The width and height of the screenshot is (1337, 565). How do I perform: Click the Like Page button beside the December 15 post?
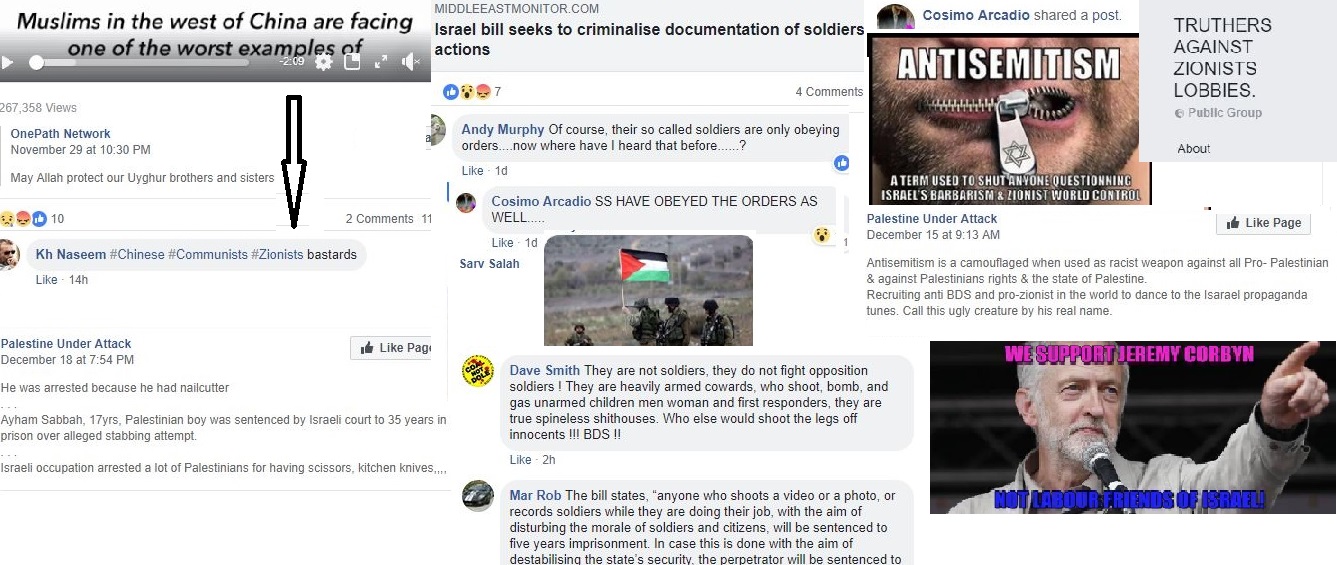tap(1263, 223)
